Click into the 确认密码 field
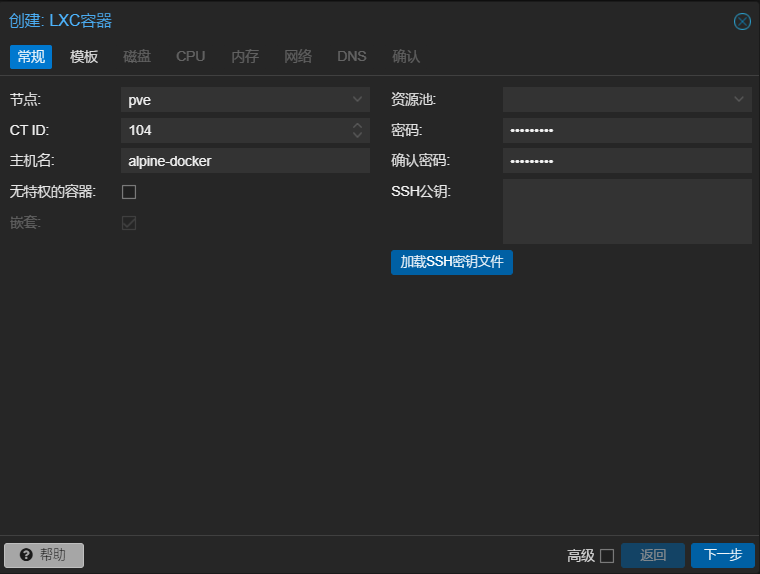760x574 pixels. point(627,161)
